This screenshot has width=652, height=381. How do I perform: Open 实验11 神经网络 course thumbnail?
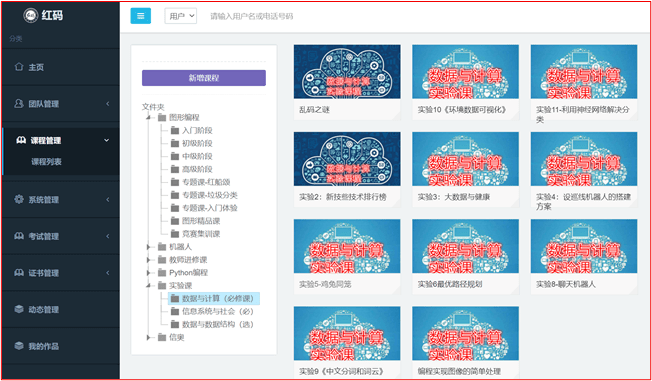coord(584,72)
